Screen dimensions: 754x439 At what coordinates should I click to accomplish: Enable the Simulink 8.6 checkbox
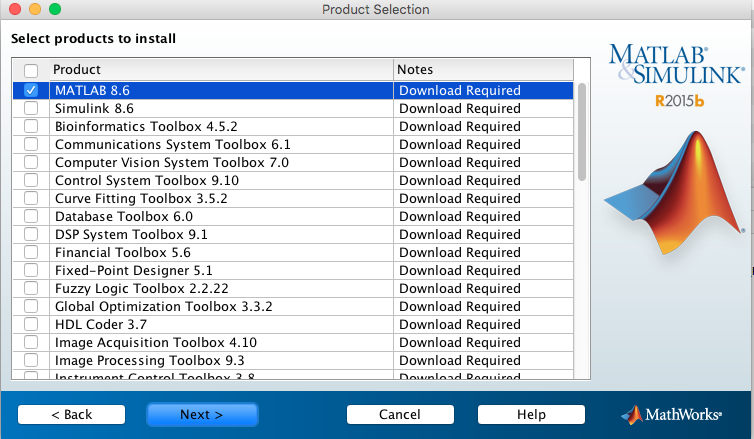(x=31, y=108)
